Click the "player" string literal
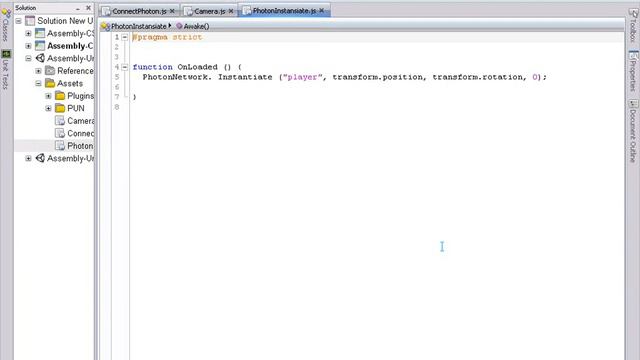The width and height of the screenshot is (640, 360). pos(302,77)
